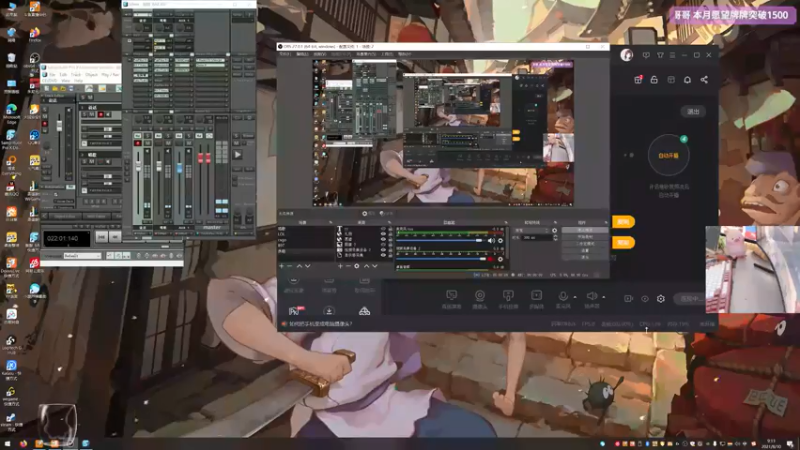This screenshot has width=800, height=450.
Task: Open the live app message icon
Action: click(x=646, y=55)
